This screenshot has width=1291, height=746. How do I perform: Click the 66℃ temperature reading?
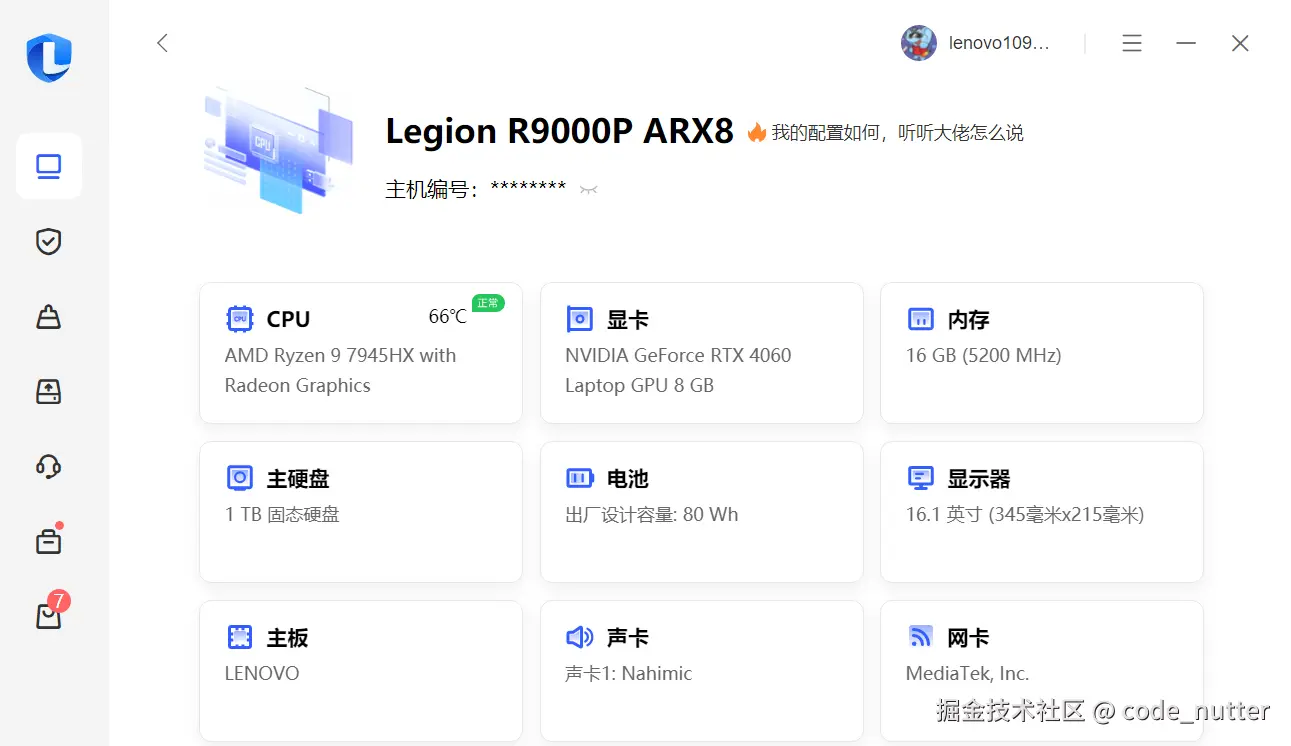[447, 316]
